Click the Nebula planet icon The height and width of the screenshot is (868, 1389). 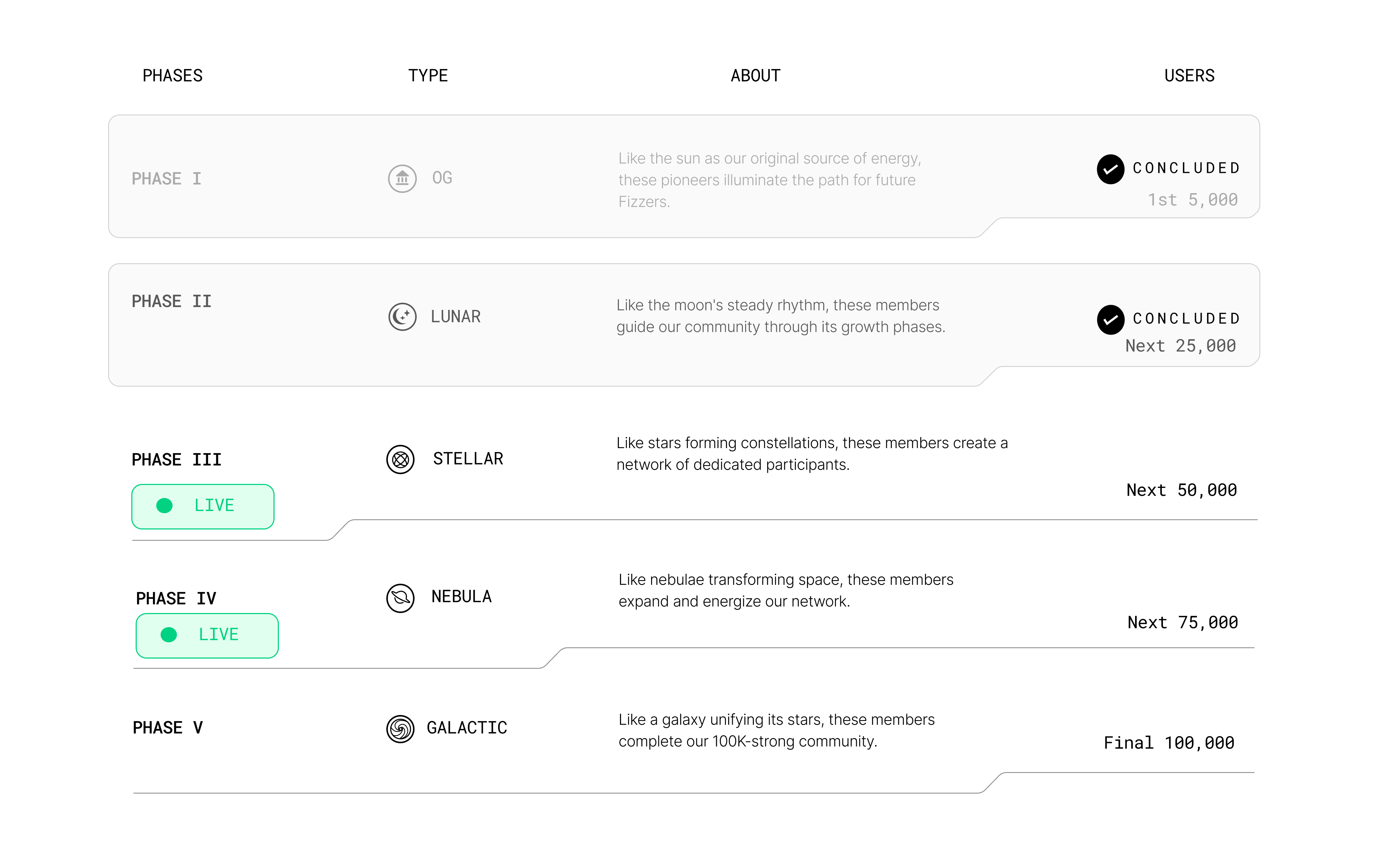coord(400,598)
